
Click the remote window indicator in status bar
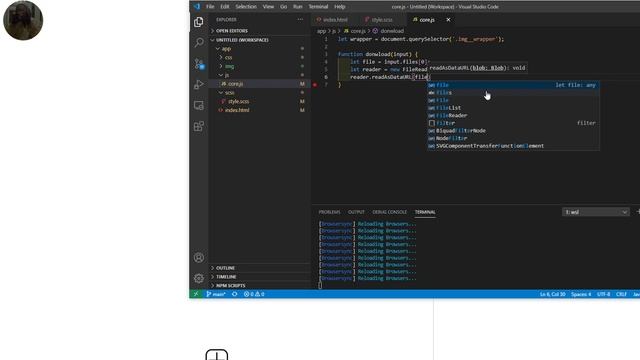(196, 294)
